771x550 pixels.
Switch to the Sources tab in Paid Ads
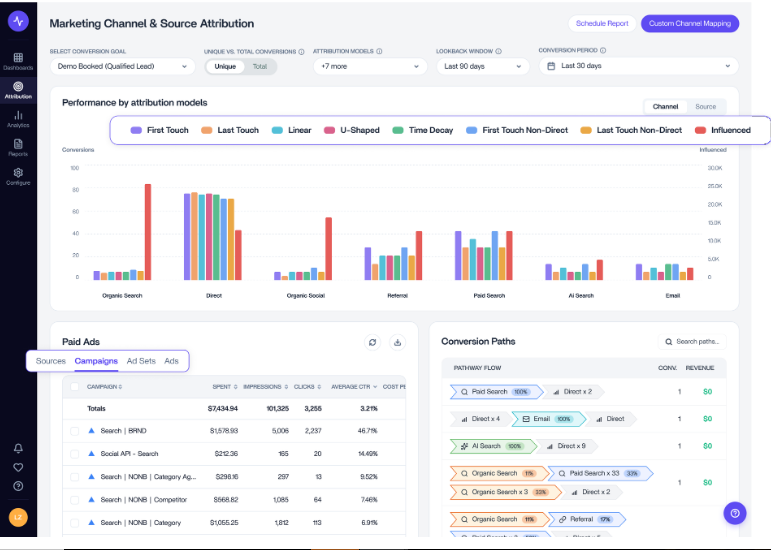[51, 361]
